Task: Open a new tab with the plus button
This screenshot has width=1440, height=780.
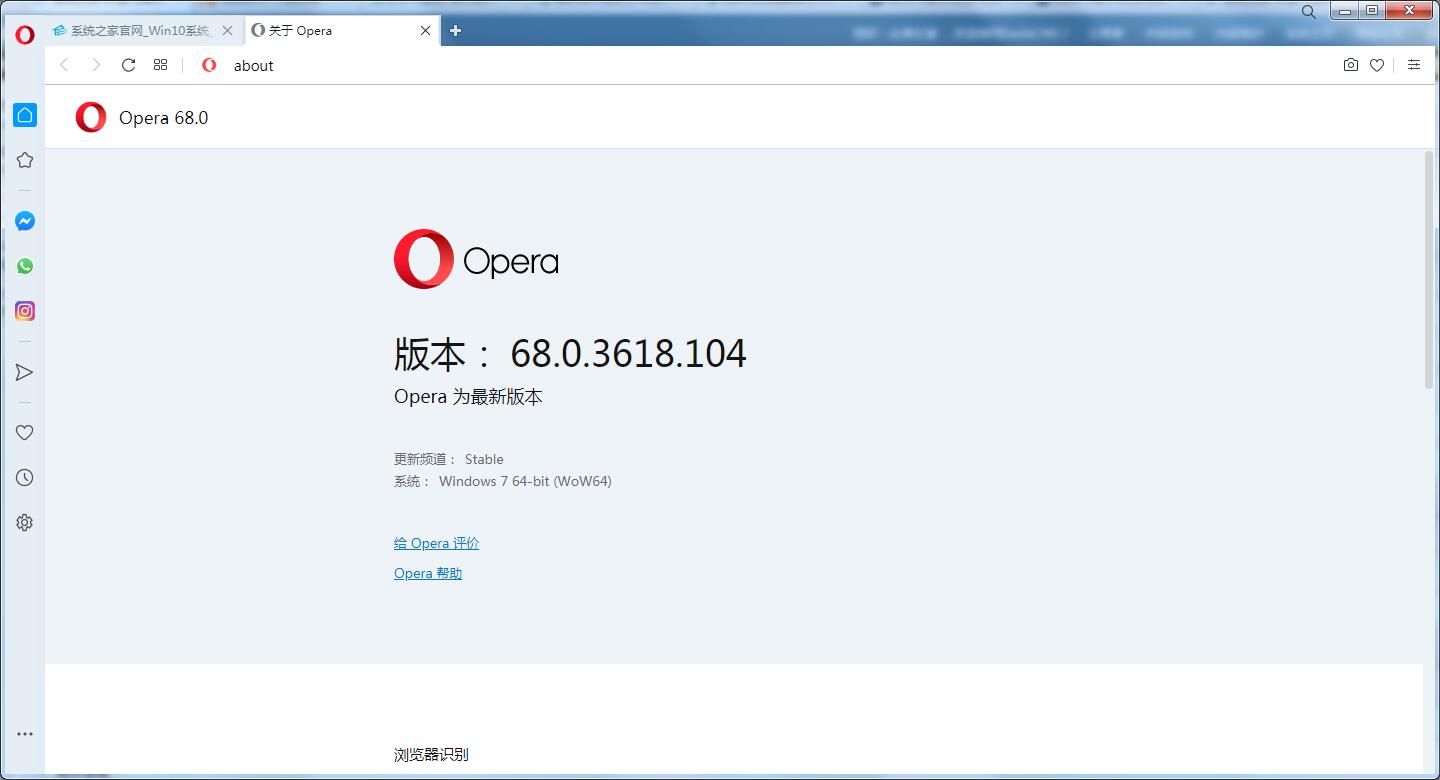Action: point(455,30)
